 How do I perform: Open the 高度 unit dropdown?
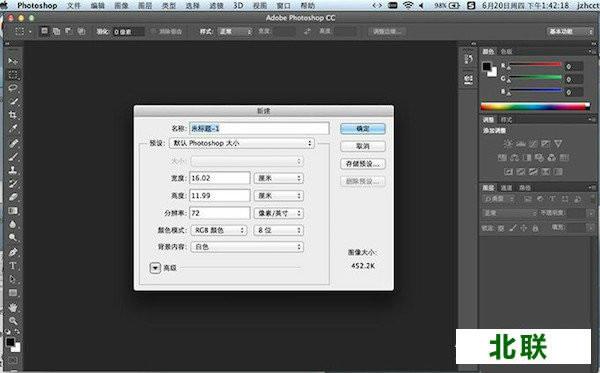[x=279, y=195]
